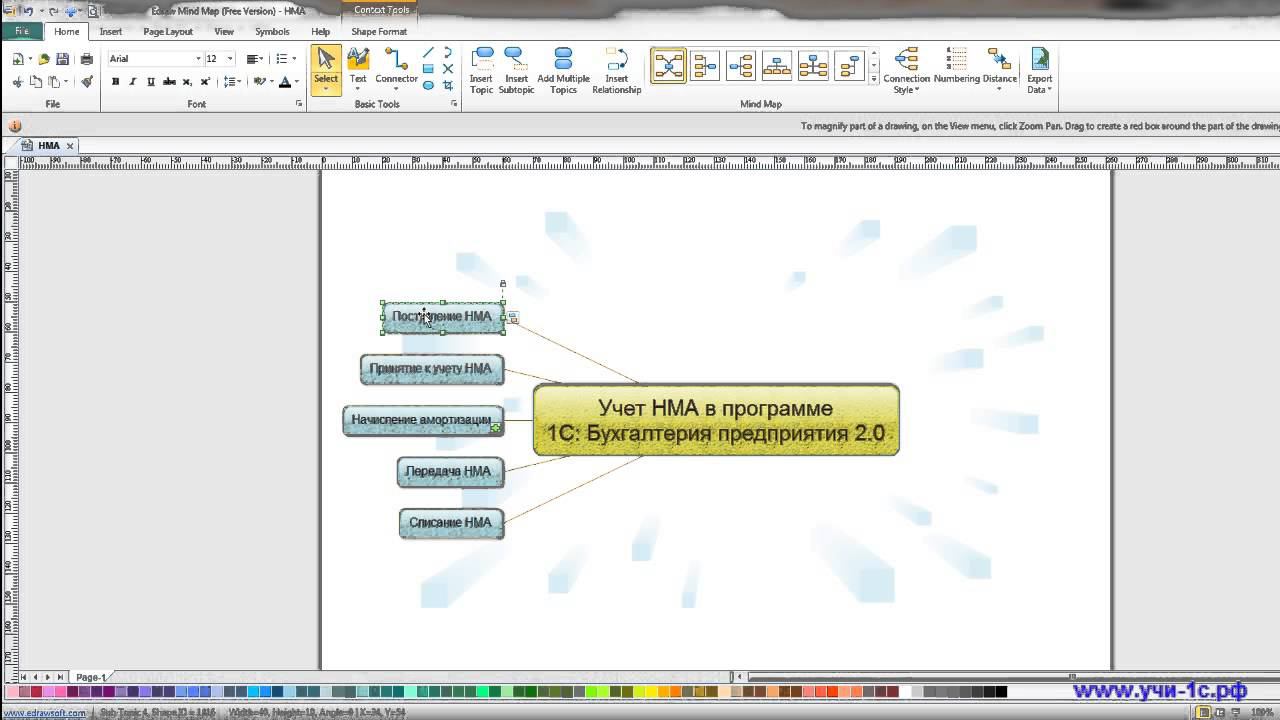Screen dimensions: 1280x720
Task: Click the crop tool icon
Action: coord(447,85)
